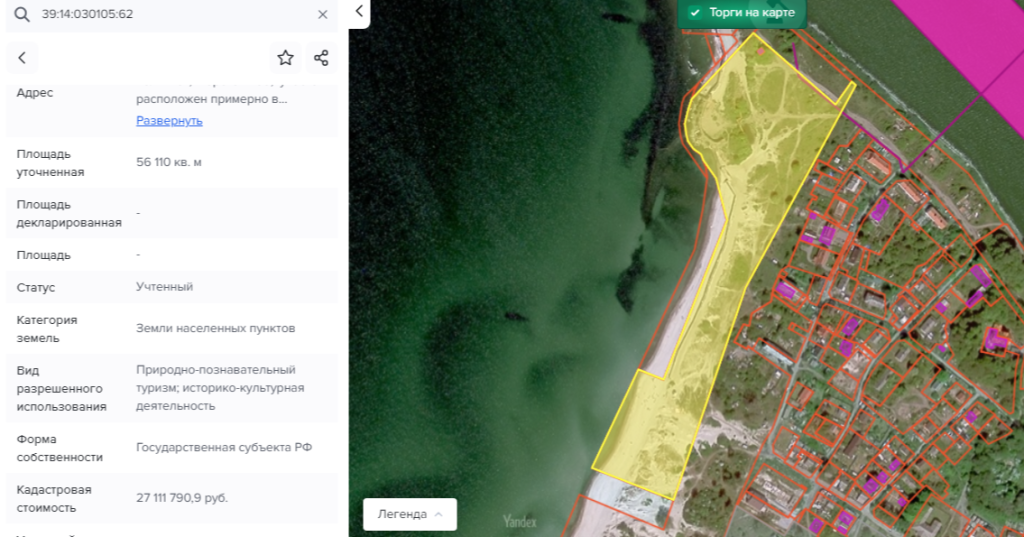Image resolution: width=1024 pixels, height=537 pixels.
Task: Click the 'Вид разрешенного использования' label
Action: coord(61,389)
